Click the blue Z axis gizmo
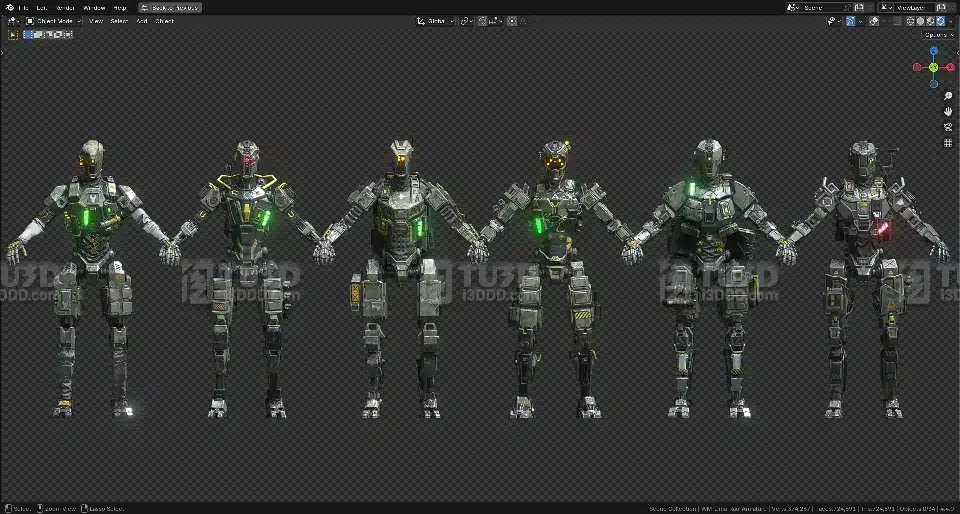 pyautogui.click(x=934, y=50)
